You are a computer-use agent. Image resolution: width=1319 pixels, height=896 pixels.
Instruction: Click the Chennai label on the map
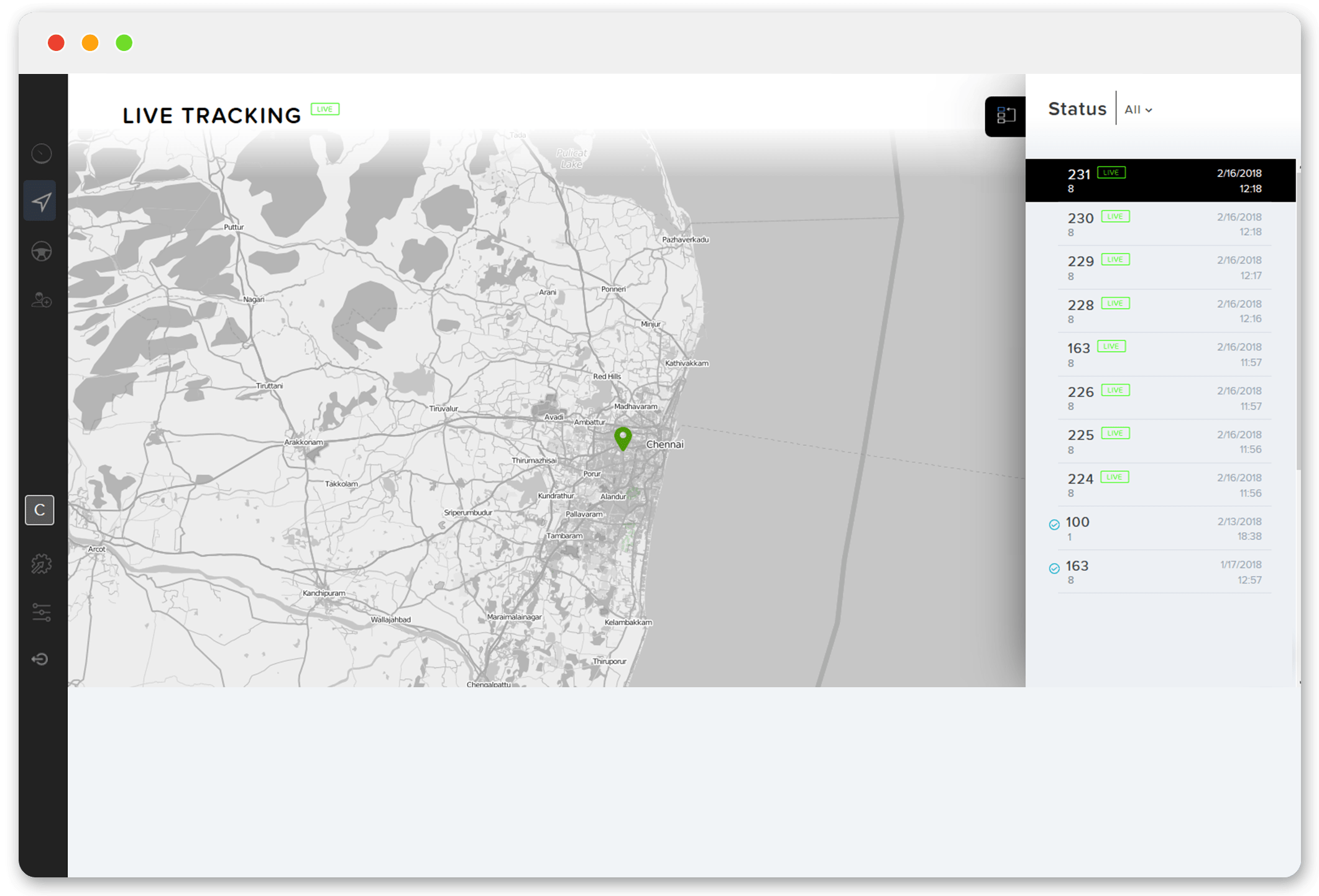(x=664, y=444)
